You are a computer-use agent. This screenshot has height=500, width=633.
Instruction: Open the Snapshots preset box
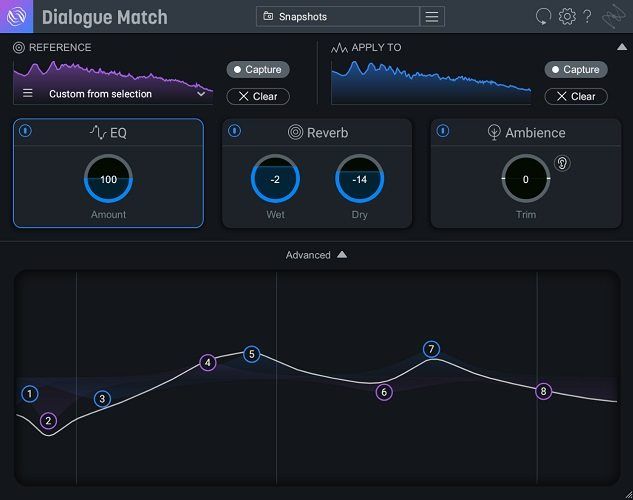coord(337,17)
